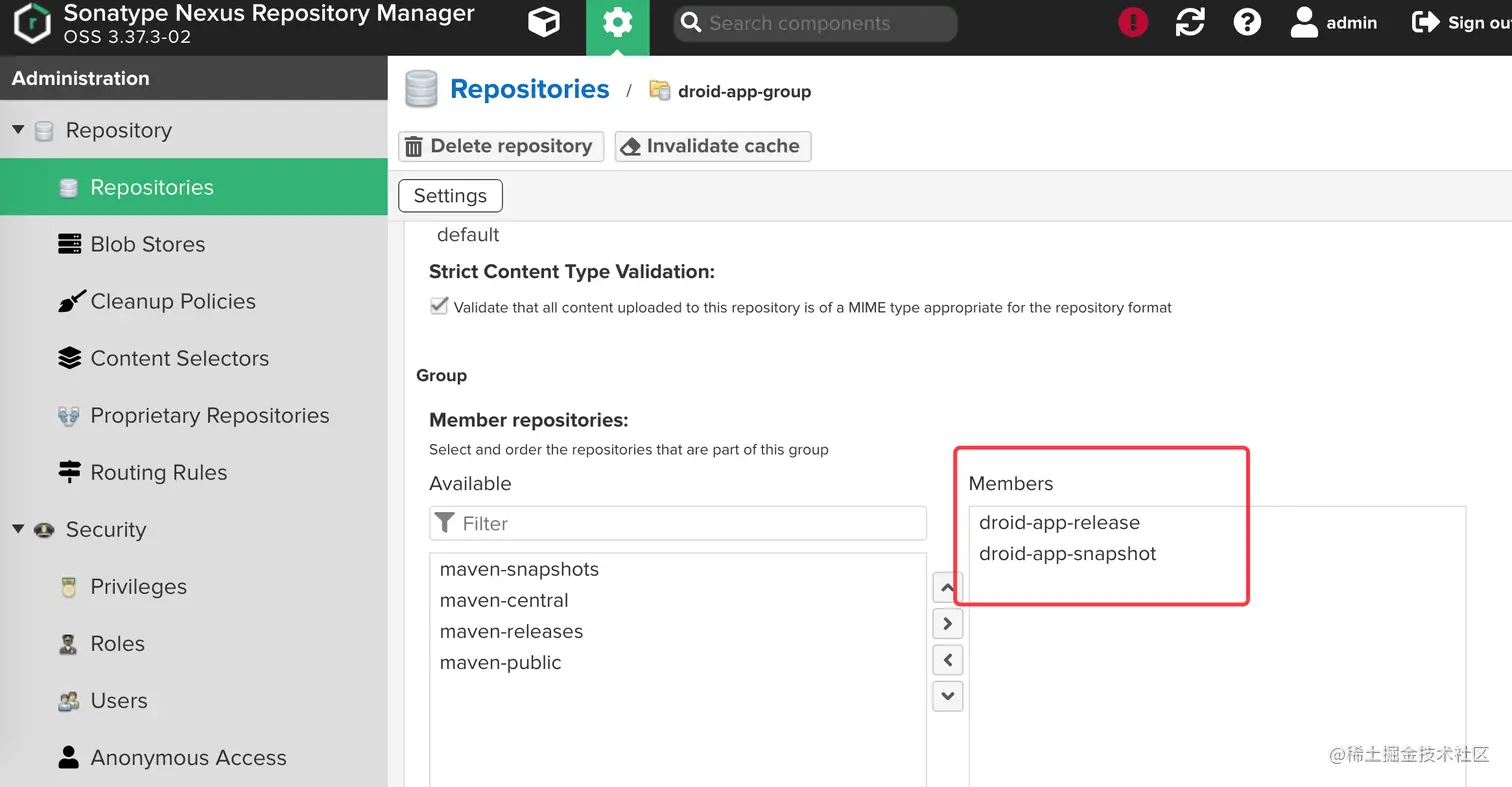Click the admin user account

click(1334, 22)
